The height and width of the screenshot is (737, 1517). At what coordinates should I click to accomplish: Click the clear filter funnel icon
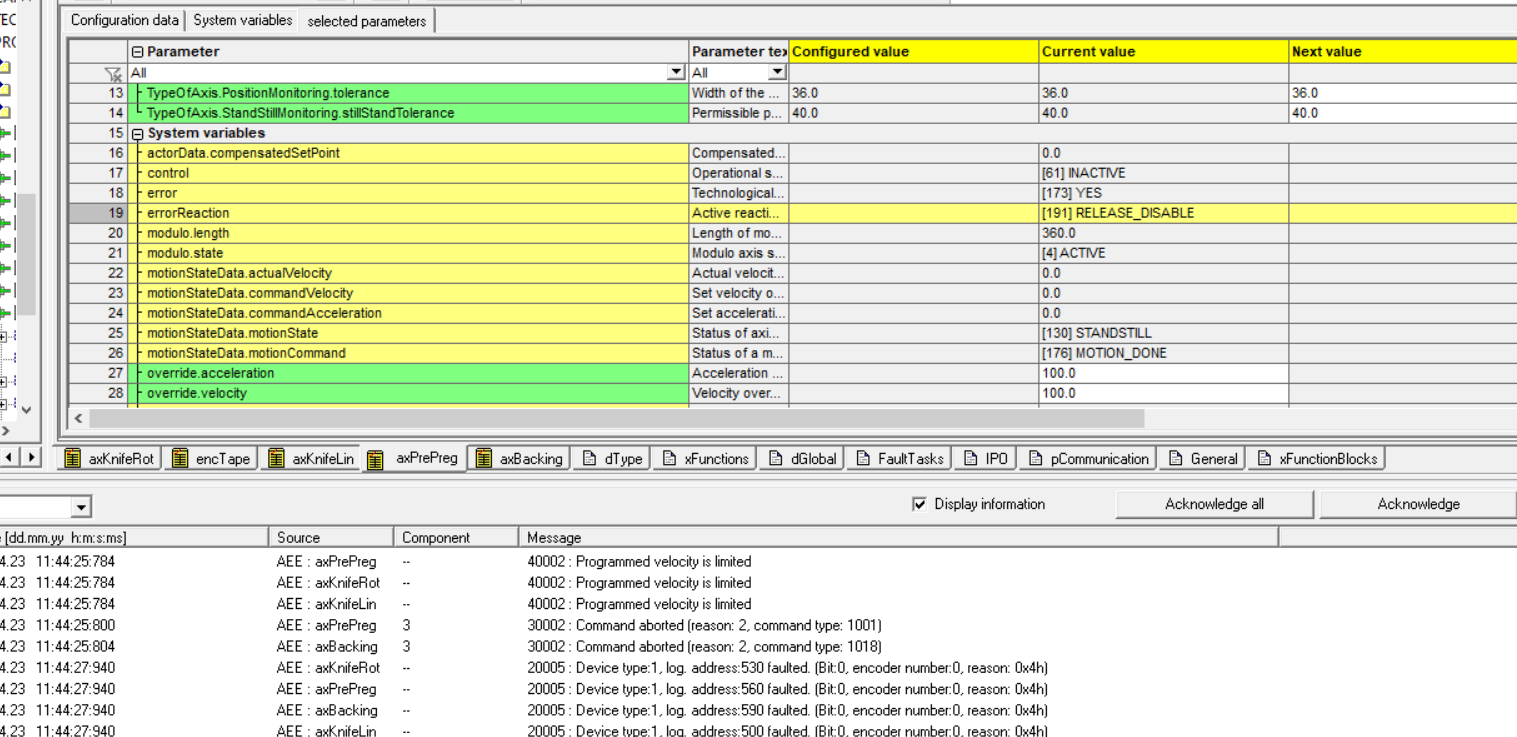[x=113, y=73]
